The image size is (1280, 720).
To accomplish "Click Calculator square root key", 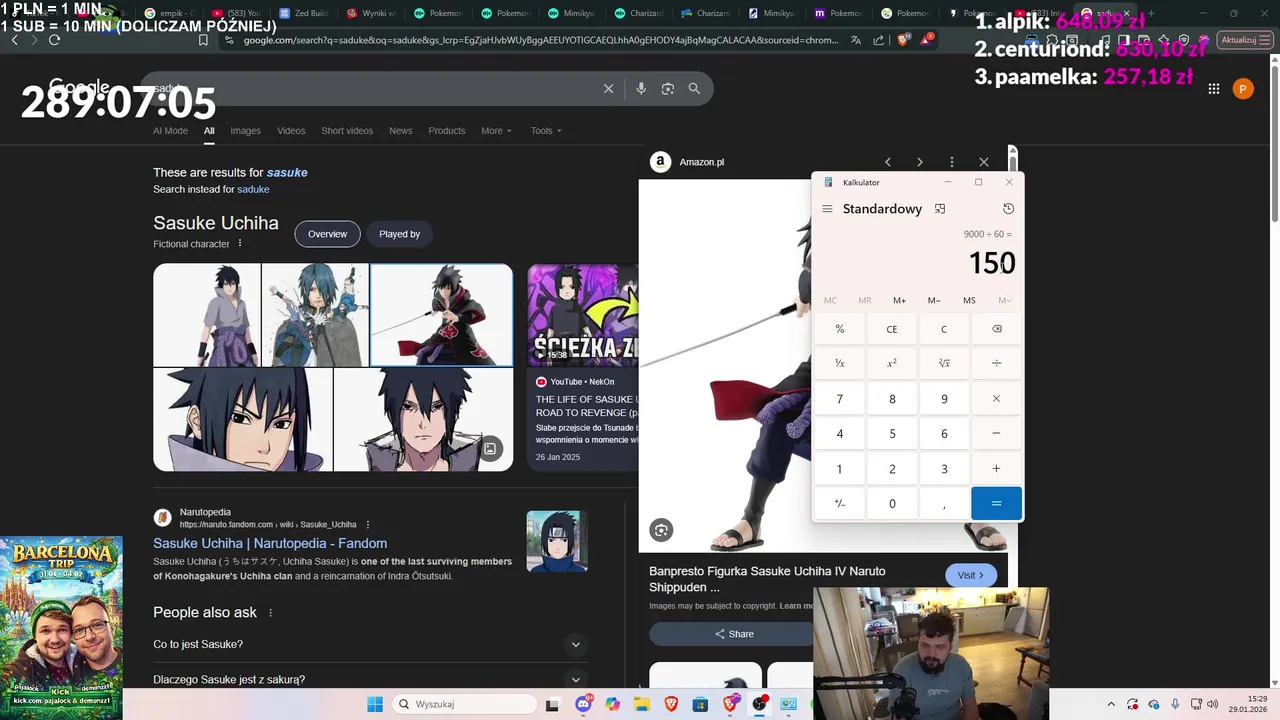I will [x=944, y=363].
